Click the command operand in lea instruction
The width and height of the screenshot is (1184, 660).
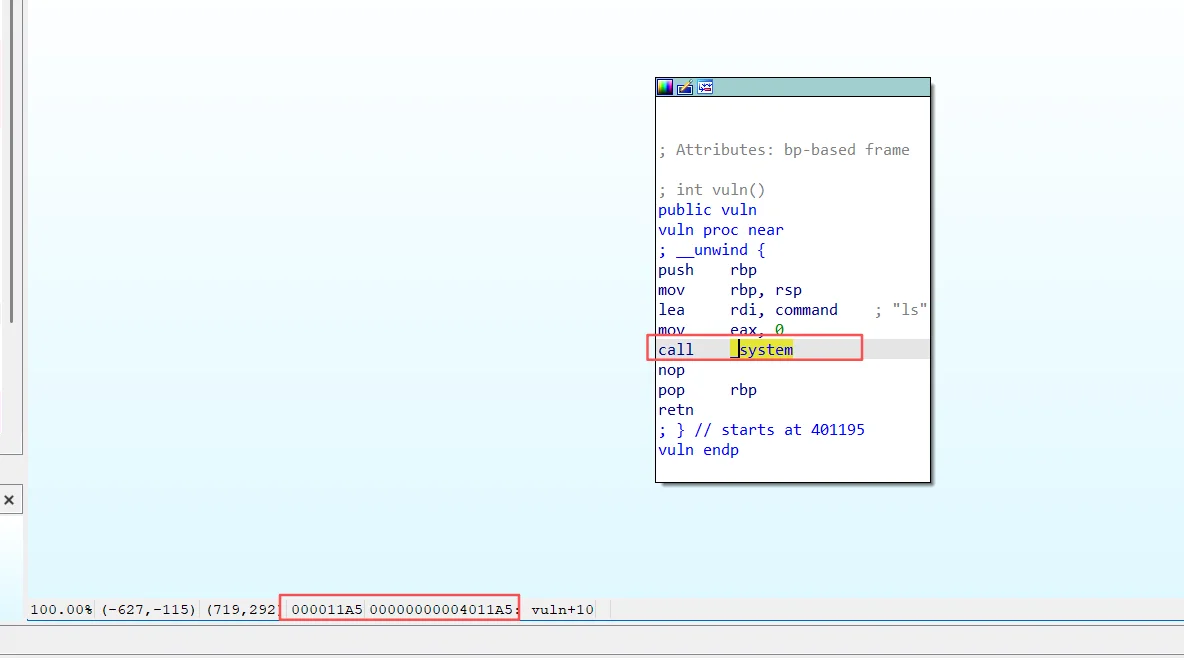806,310
